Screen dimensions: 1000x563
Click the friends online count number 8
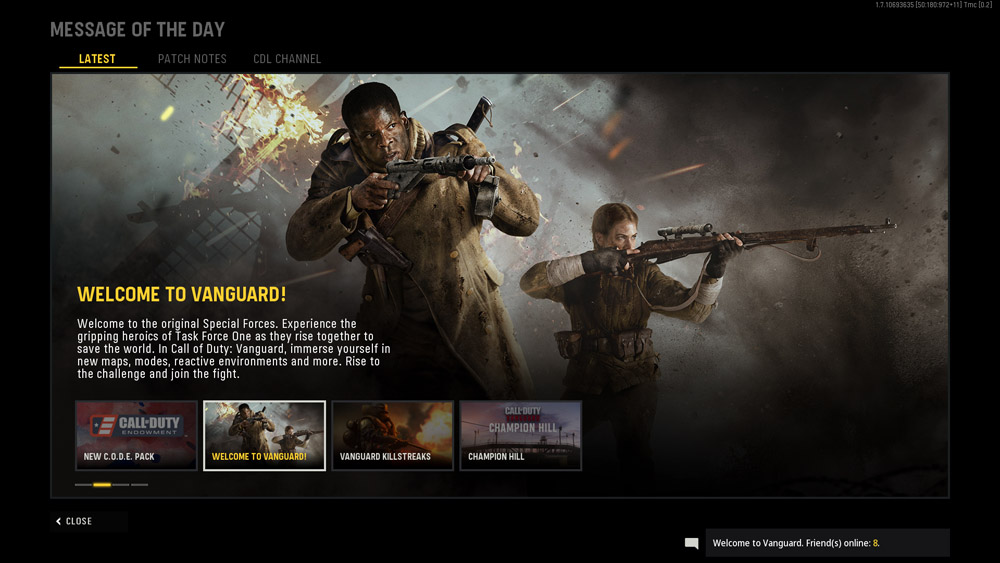point(875,543)
